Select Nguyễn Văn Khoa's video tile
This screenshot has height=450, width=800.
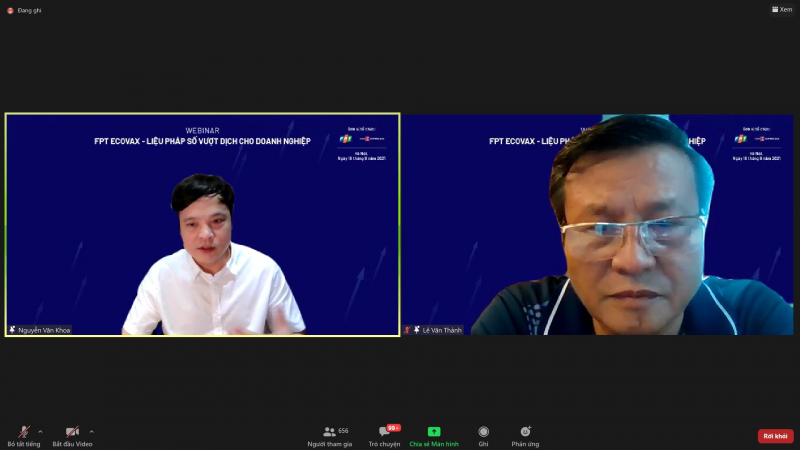(x=202, y=224)
